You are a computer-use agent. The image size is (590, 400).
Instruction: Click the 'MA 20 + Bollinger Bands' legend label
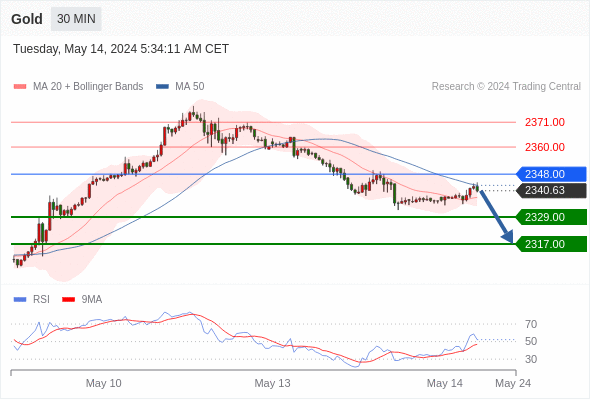pos(88,87)
